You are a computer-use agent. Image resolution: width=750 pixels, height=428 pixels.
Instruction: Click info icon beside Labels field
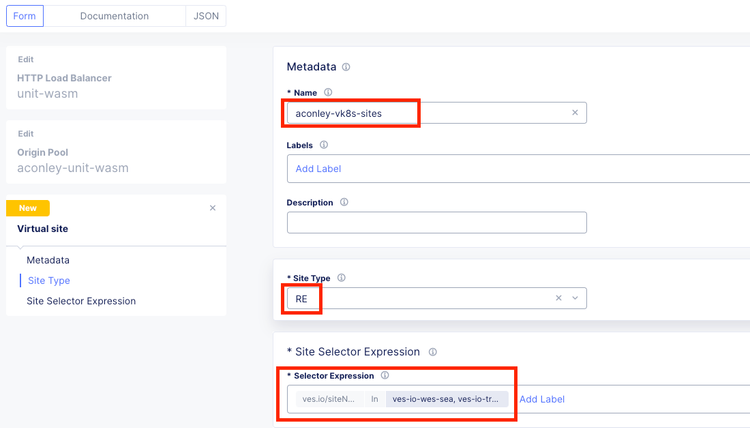pyautogui.click(x=324, y=145)
